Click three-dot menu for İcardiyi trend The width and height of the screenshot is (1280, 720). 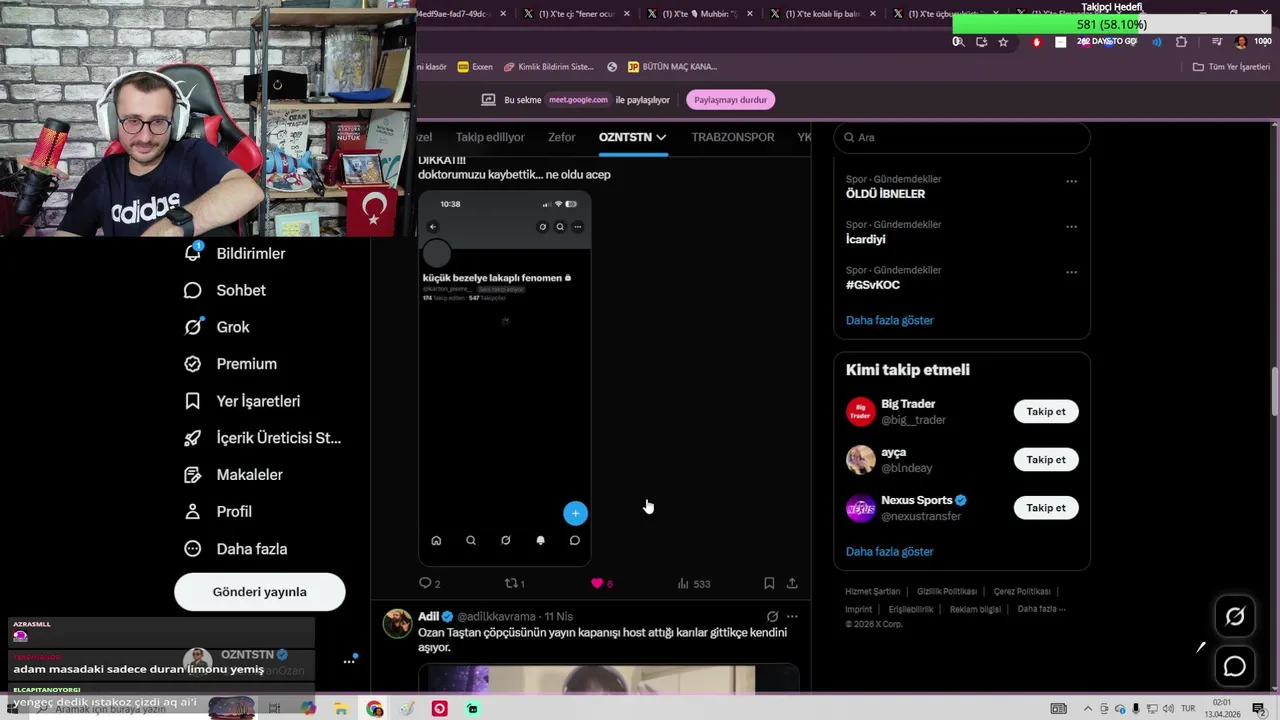1071,226
